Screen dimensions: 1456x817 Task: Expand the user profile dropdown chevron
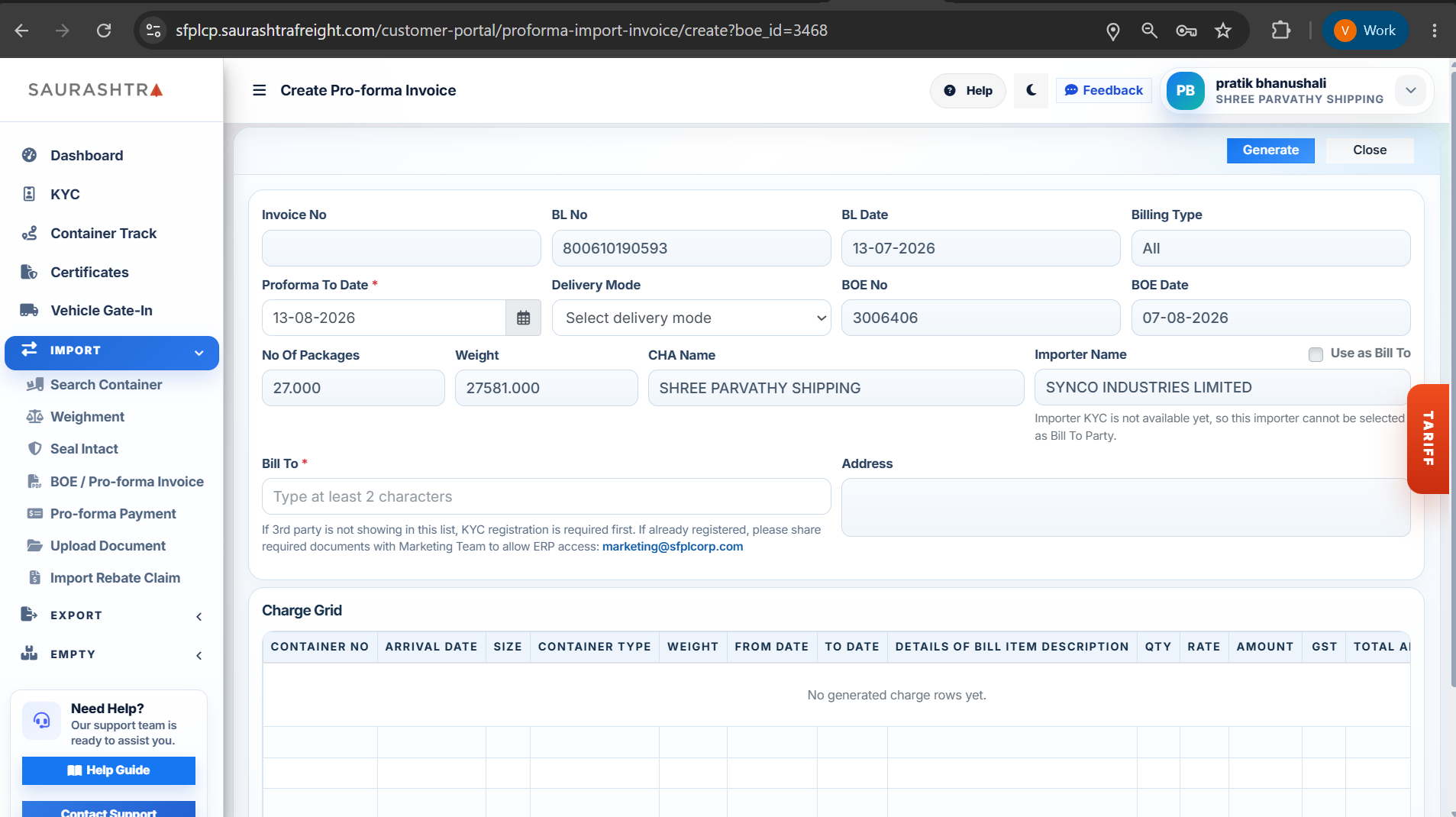pos(1410,90)
